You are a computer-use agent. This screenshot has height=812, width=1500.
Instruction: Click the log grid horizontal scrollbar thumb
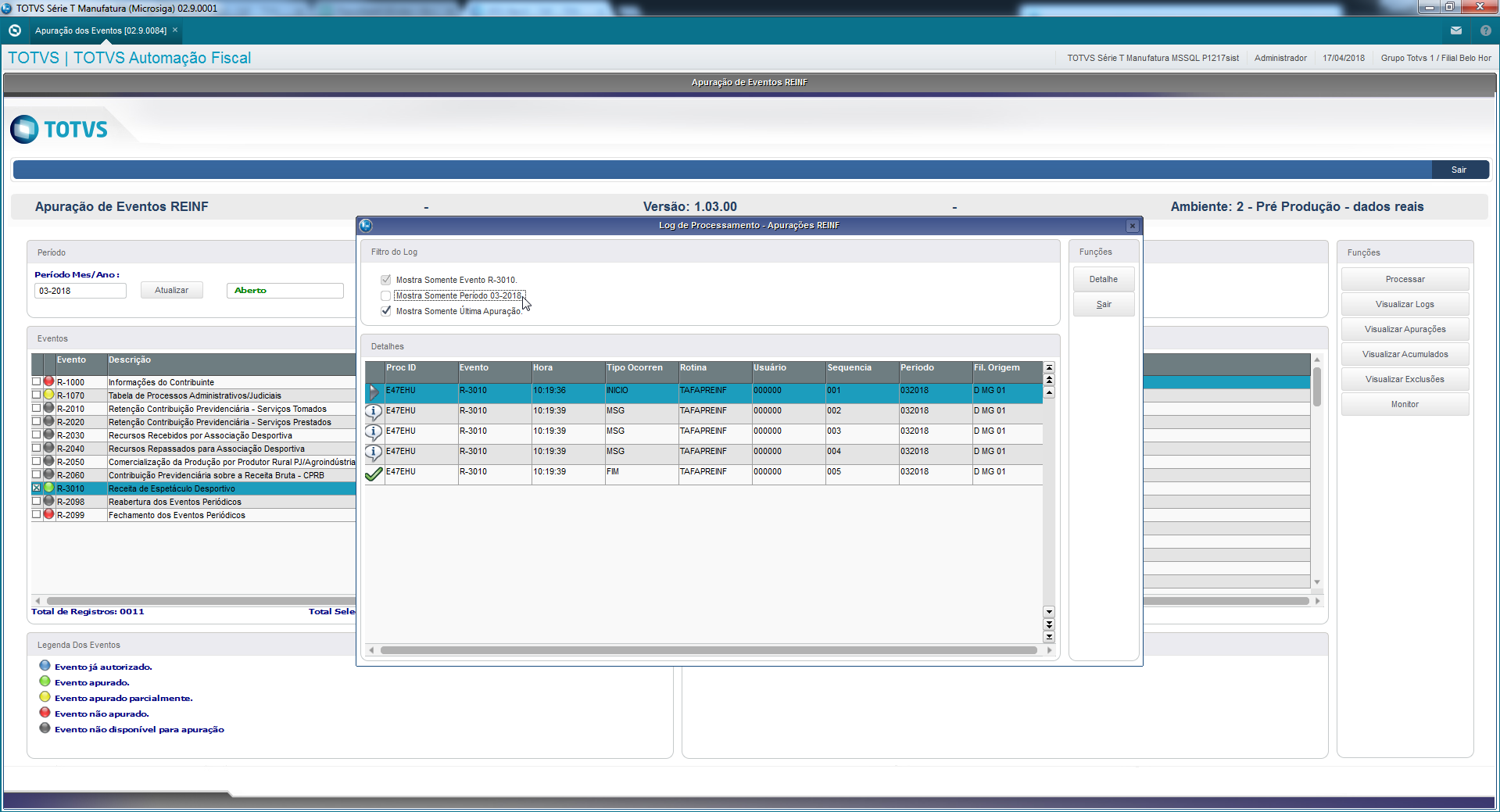click(x=708, y=650)
